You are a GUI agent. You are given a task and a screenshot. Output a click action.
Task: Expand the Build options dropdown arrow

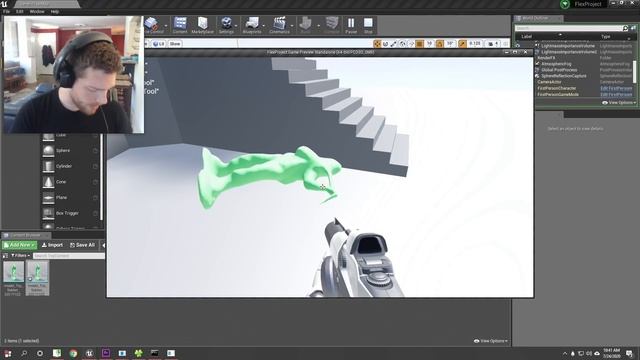(x=318, y=26)
